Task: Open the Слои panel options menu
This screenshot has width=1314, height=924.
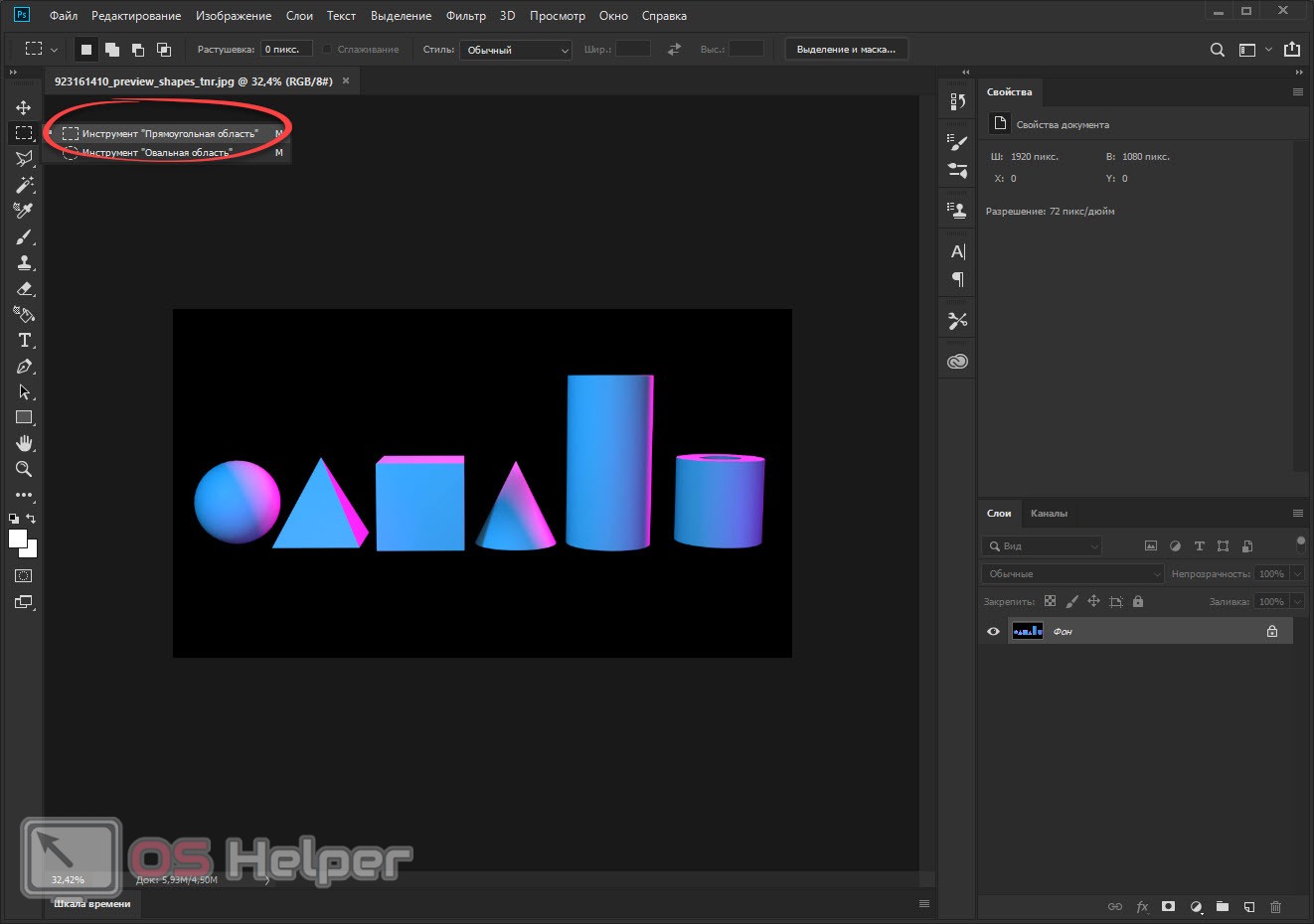Action: (x=1297, y=514)
